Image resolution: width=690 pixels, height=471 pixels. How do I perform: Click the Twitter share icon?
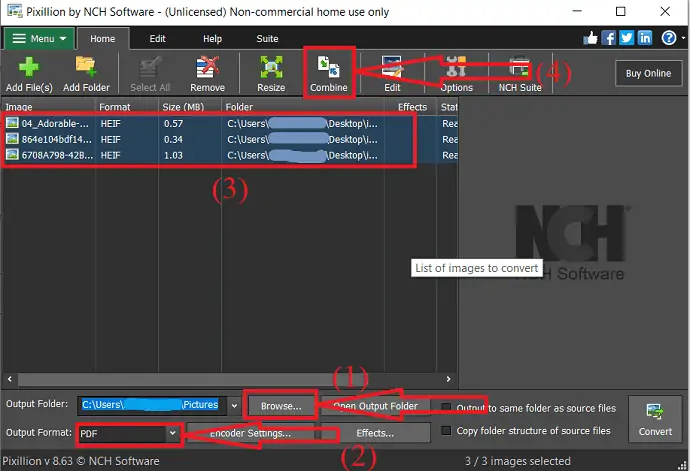coord(627,38)
